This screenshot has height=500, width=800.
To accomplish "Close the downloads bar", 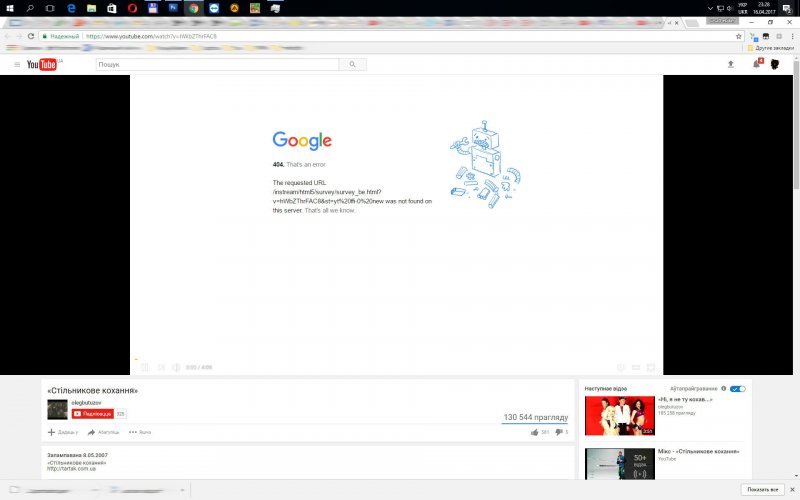I will [792, 490].
